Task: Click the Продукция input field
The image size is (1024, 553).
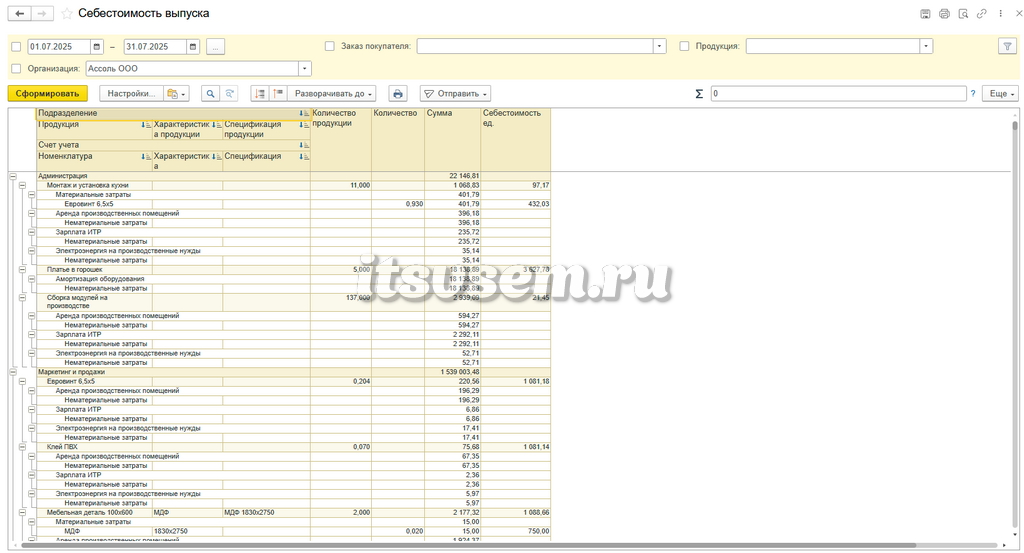Action: click(x=833, y=46)
